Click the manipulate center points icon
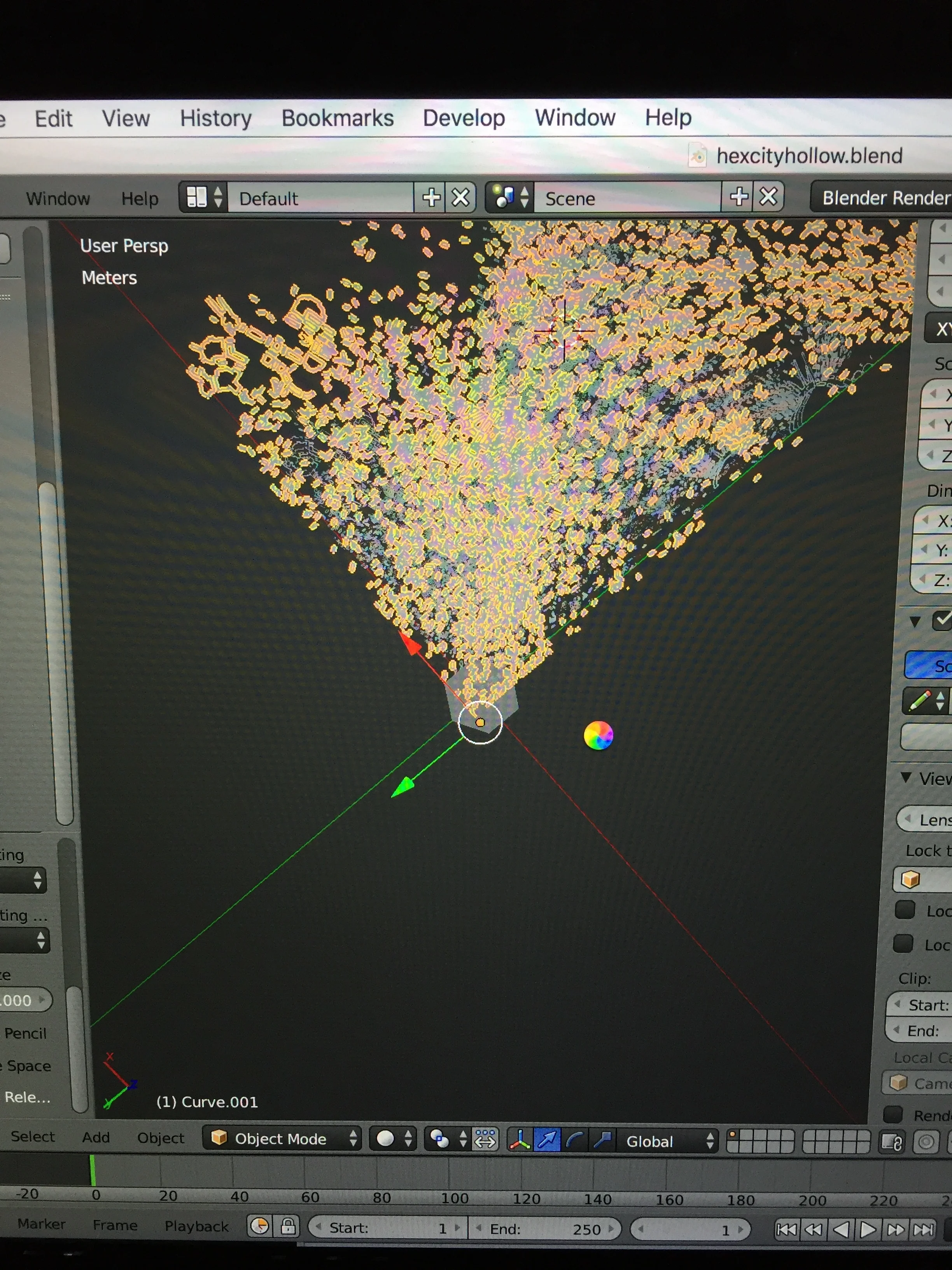 [x=485, y=1138]
